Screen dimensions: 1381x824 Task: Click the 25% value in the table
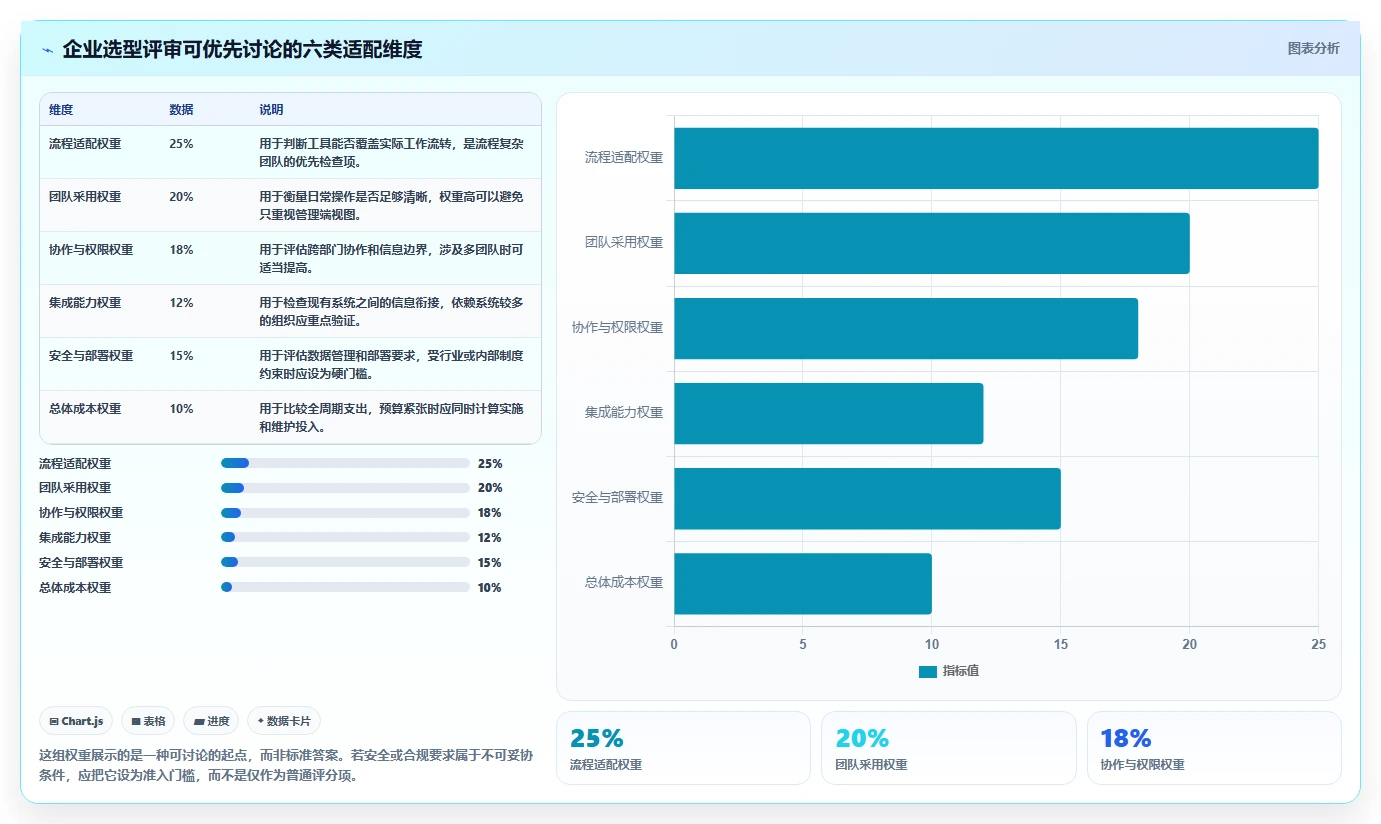coord(181,144)
